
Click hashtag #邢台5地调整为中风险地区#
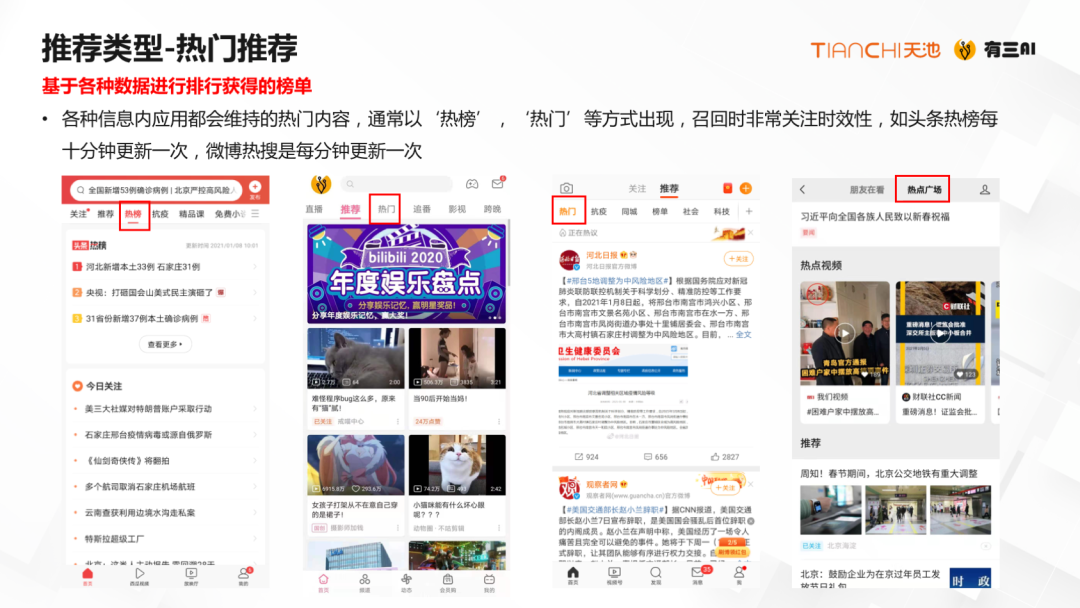616,281
